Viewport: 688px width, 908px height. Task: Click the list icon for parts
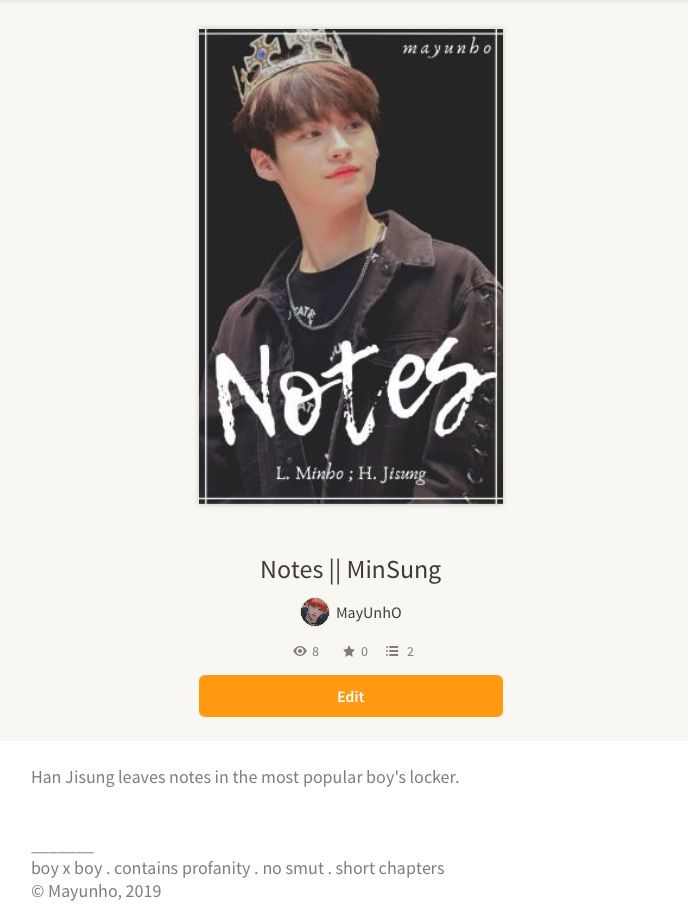click(392, 651)
